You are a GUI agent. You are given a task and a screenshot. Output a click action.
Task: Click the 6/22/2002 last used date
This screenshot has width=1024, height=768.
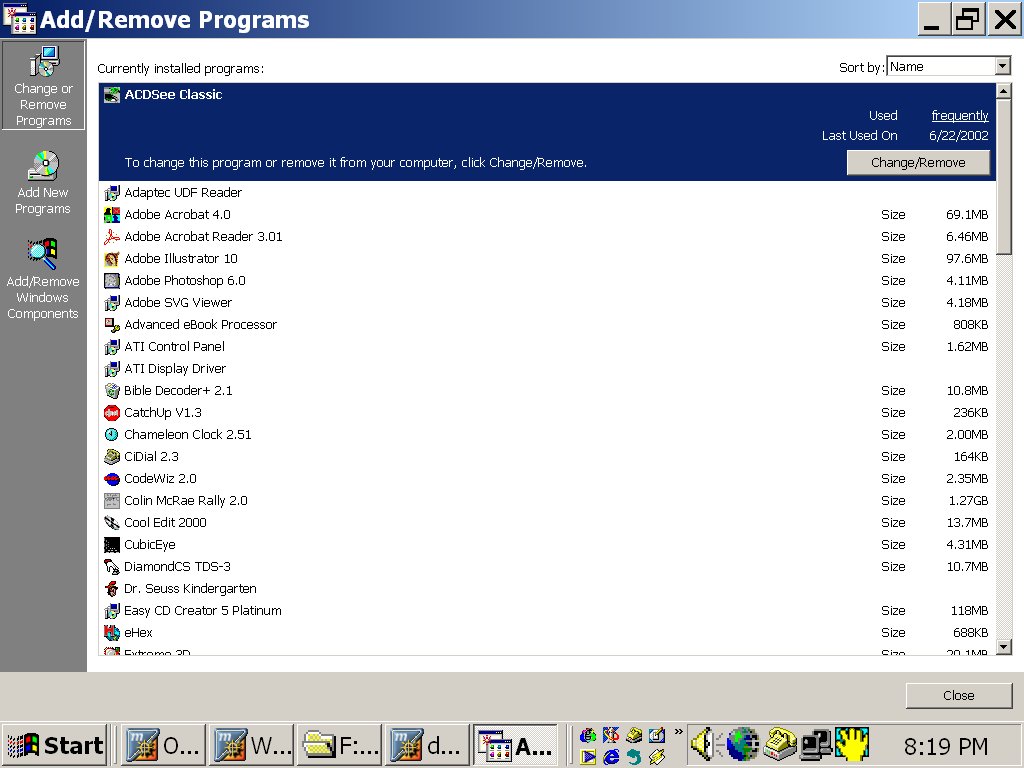pyautogui.click(x=958, y=136)
